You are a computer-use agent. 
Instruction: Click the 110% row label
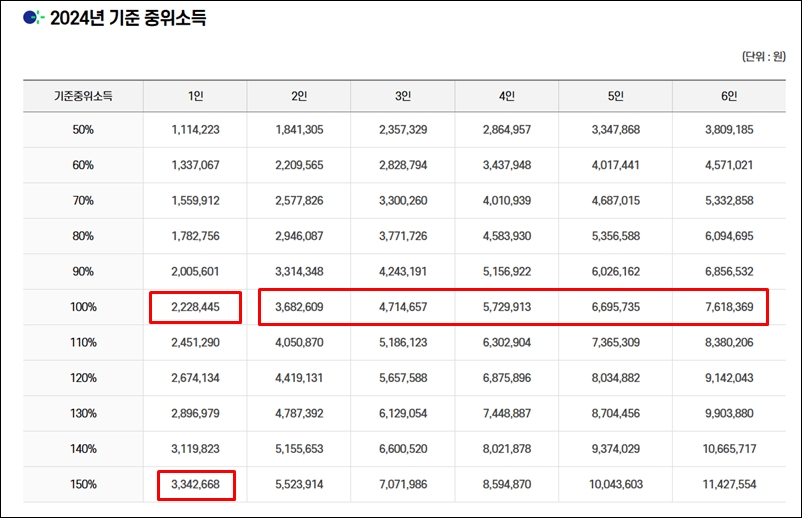click(83, 343)
